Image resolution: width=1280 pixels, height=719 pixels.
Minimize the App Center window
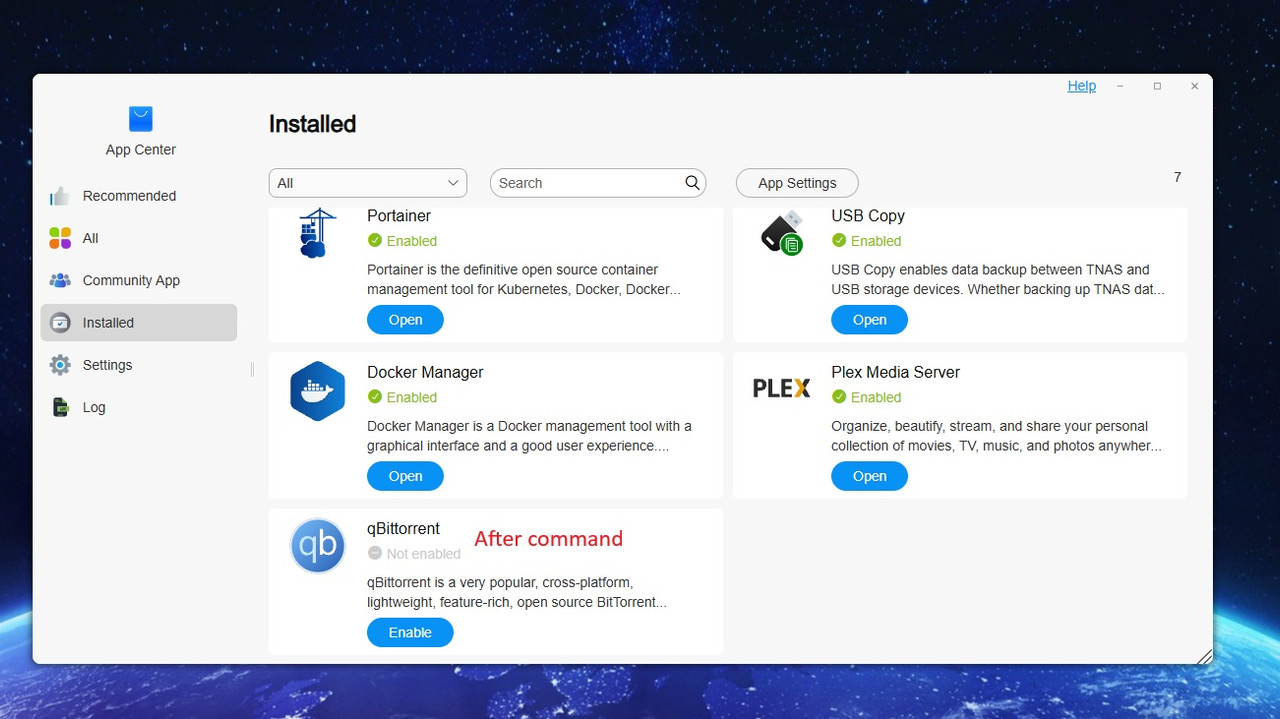point(1120,86)
